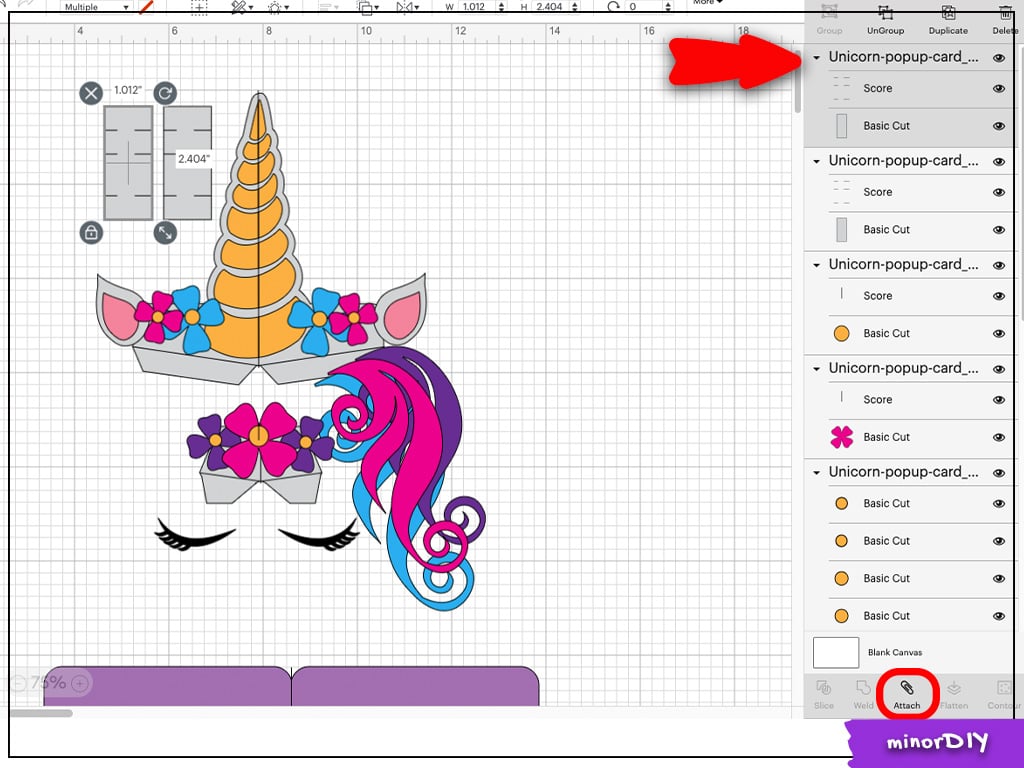
Task: Click the 75% zoom level text
Action: coord(48,683)
